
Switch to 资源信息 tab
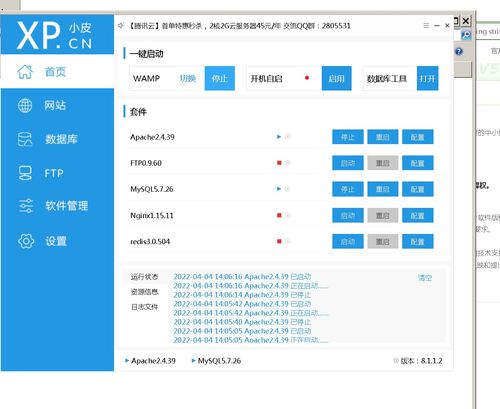tap(144, 292)
